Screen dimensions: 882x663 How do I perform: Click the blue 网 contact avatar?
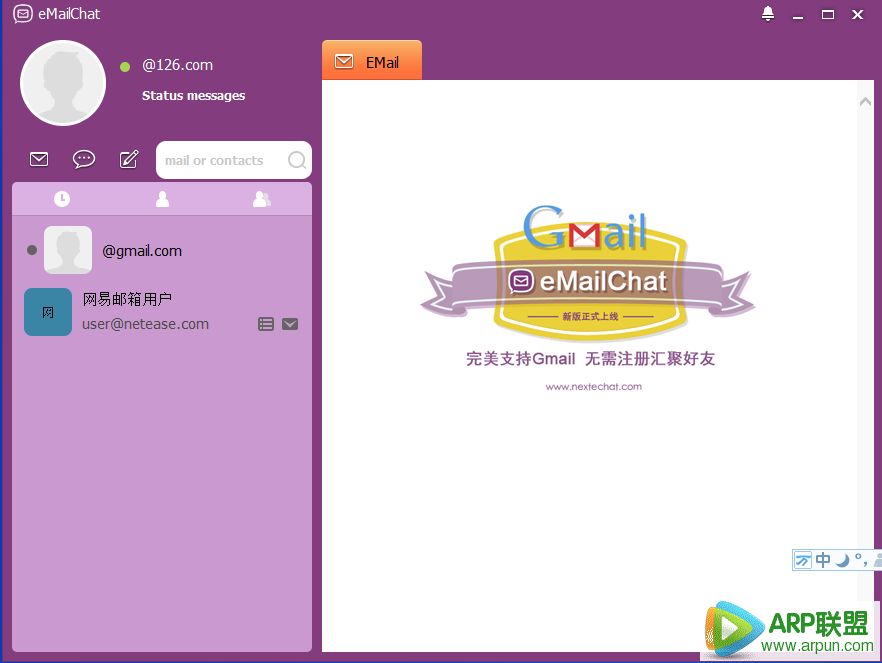[48, 312]
